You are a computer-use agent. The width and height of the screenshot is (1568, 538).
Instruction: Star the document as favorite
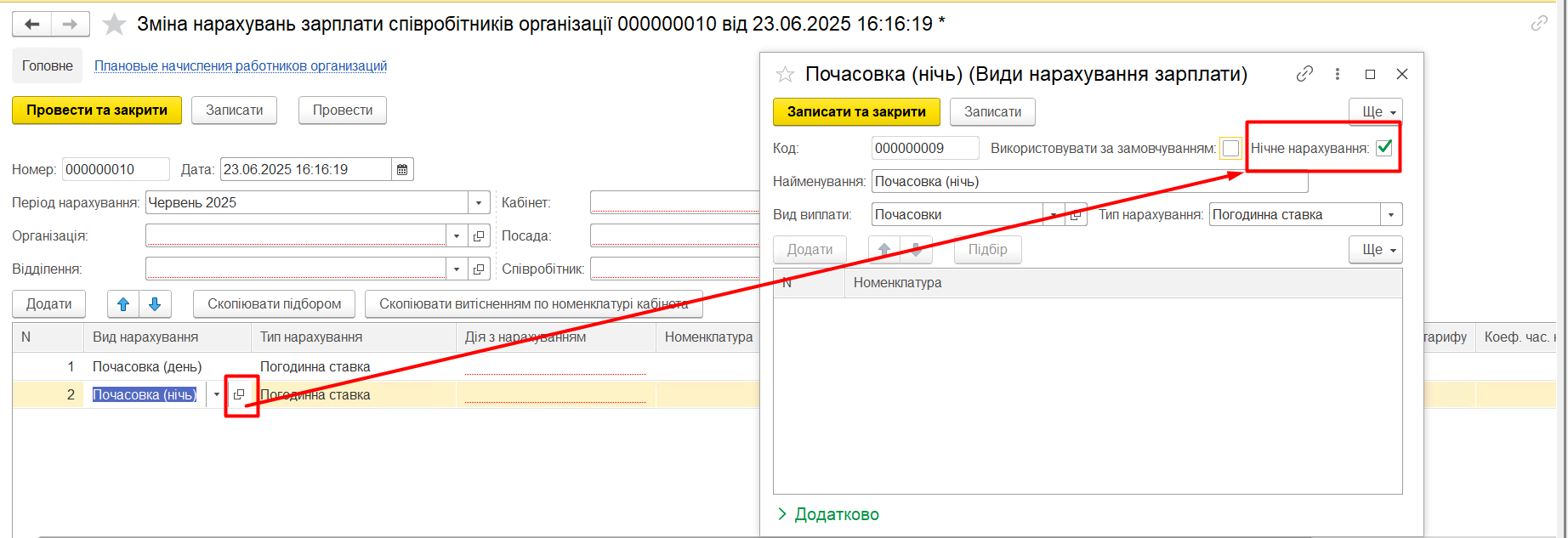(114, 25)
